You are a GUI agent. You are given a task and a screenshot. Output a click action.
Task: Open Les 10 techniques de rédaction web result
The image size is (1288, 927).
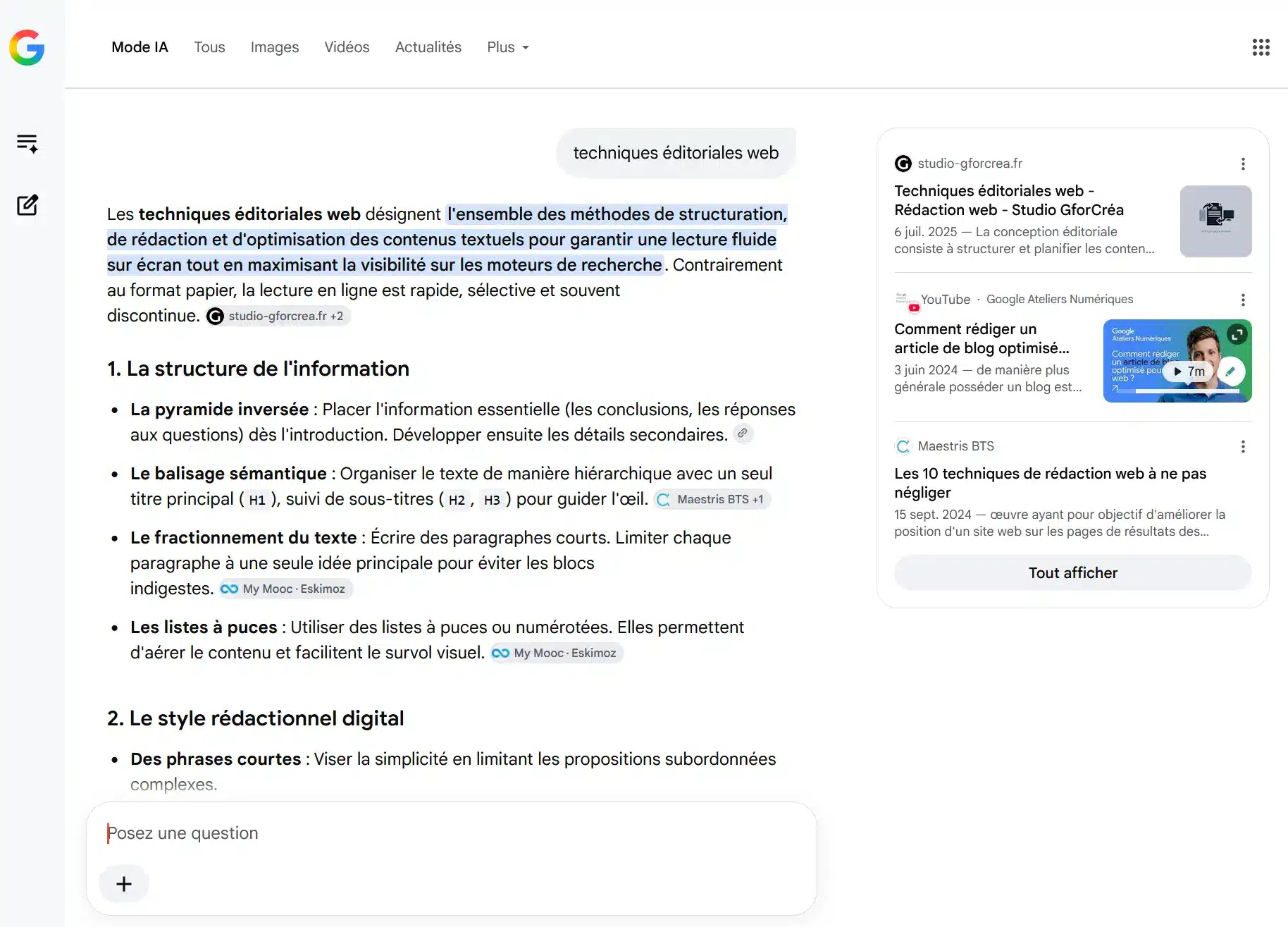point(1050,483)
